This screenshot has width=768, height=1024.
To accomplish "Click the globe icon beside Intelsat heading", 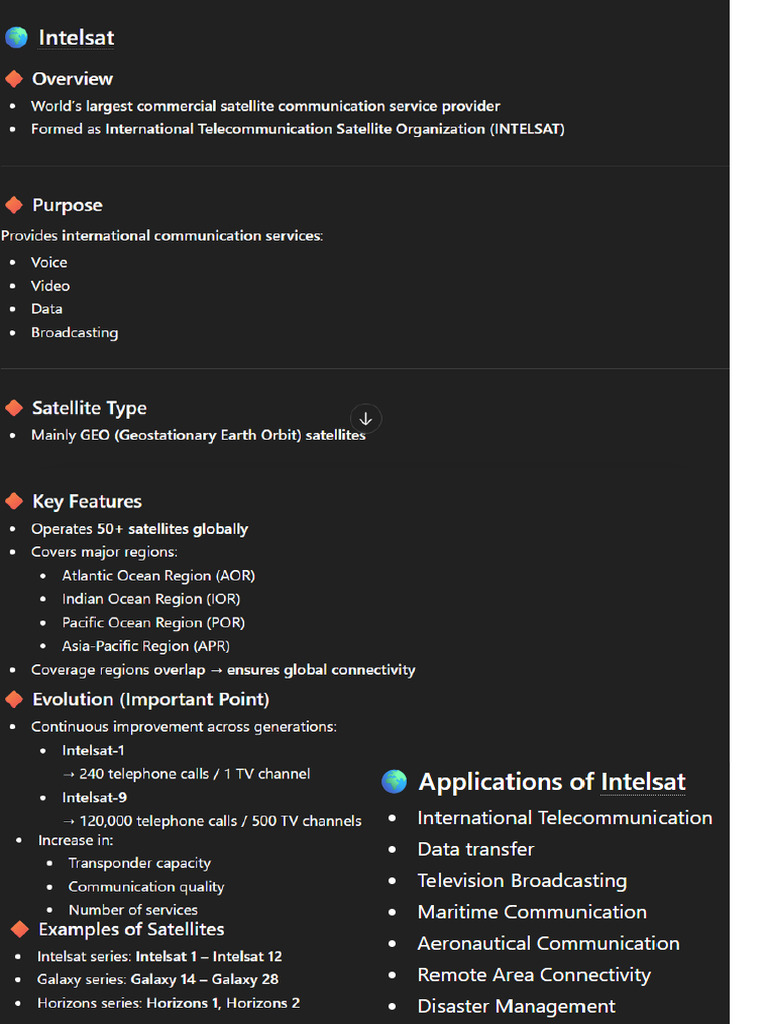I will (x=16, y=37).
